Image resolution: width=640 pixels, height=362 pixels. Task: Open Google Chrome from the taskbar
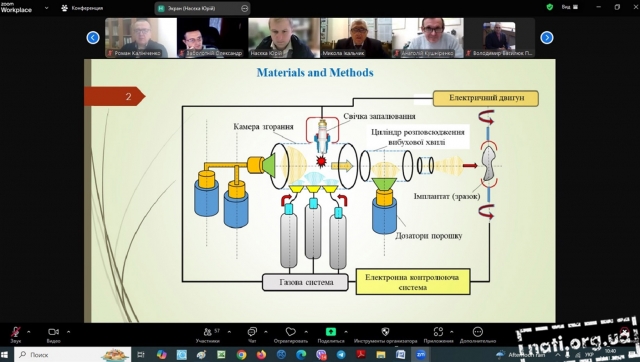[241, 355]
